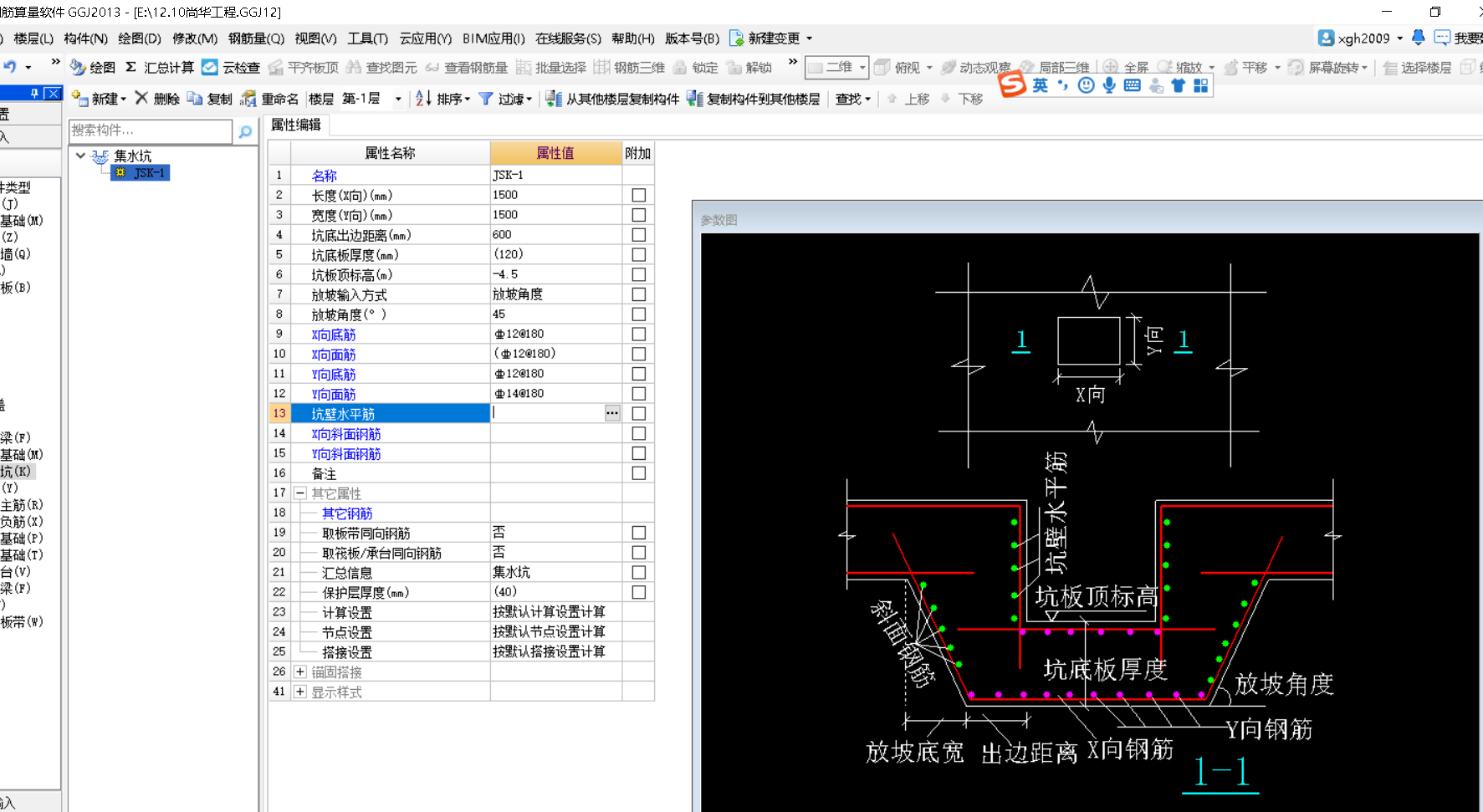This screenshot has width=1483, height=812.
Task: Click 复制构件到其他楼层 icon
Action: [695, 99]
